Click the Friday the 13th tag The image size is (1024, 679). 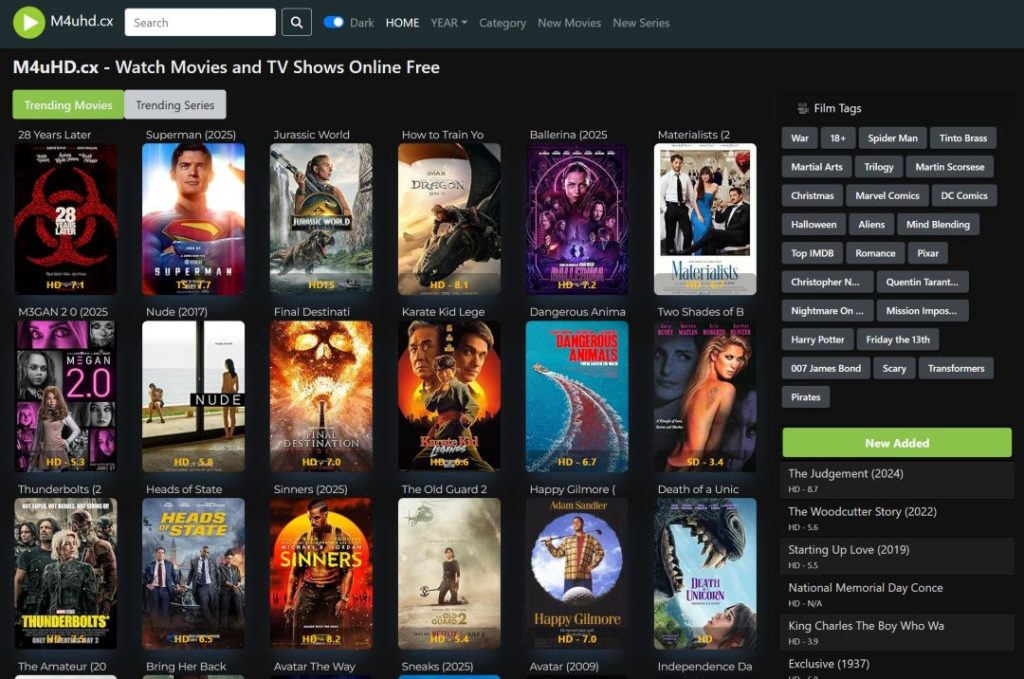point(897,339)
